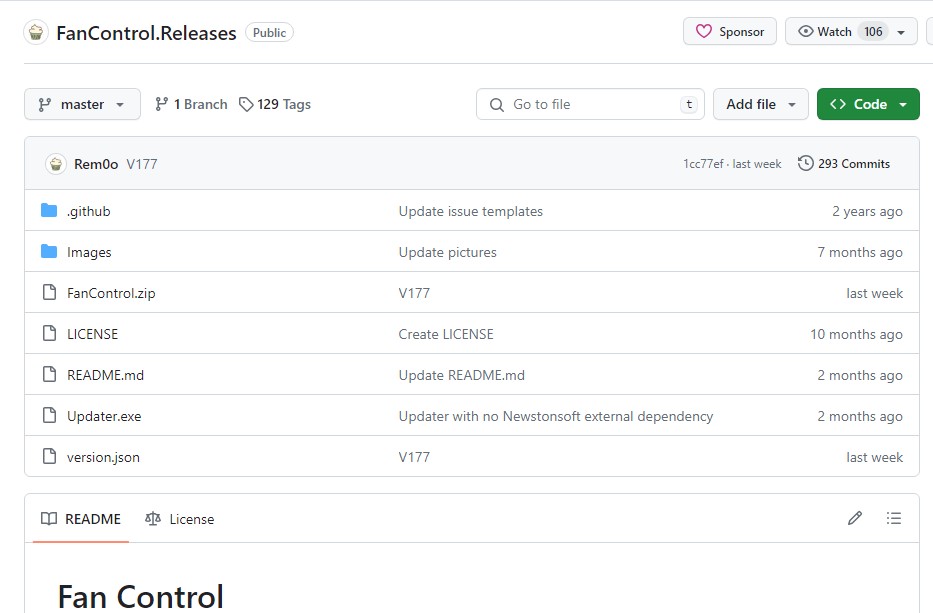
Task: Open the 'Updater with no Newstonsoft' commit message
Action: (x=556, y=416)
